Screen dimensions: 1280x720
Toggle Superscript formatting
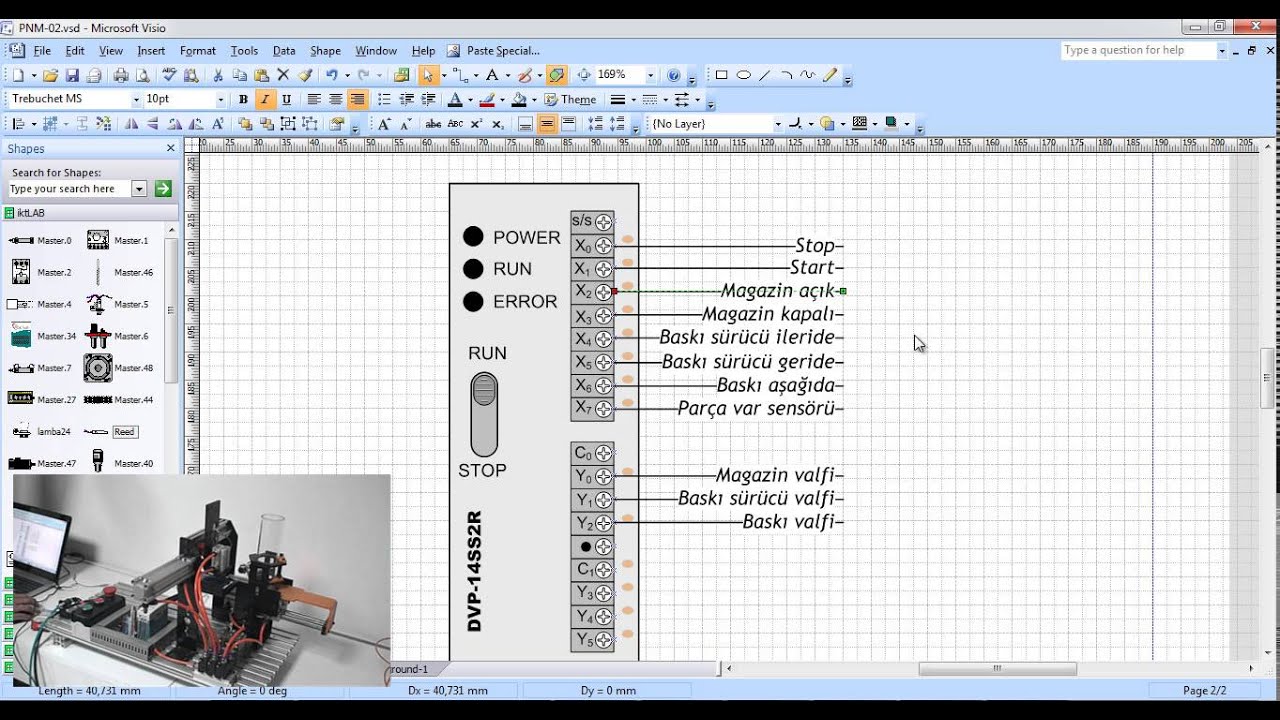[x=477, y=124]
